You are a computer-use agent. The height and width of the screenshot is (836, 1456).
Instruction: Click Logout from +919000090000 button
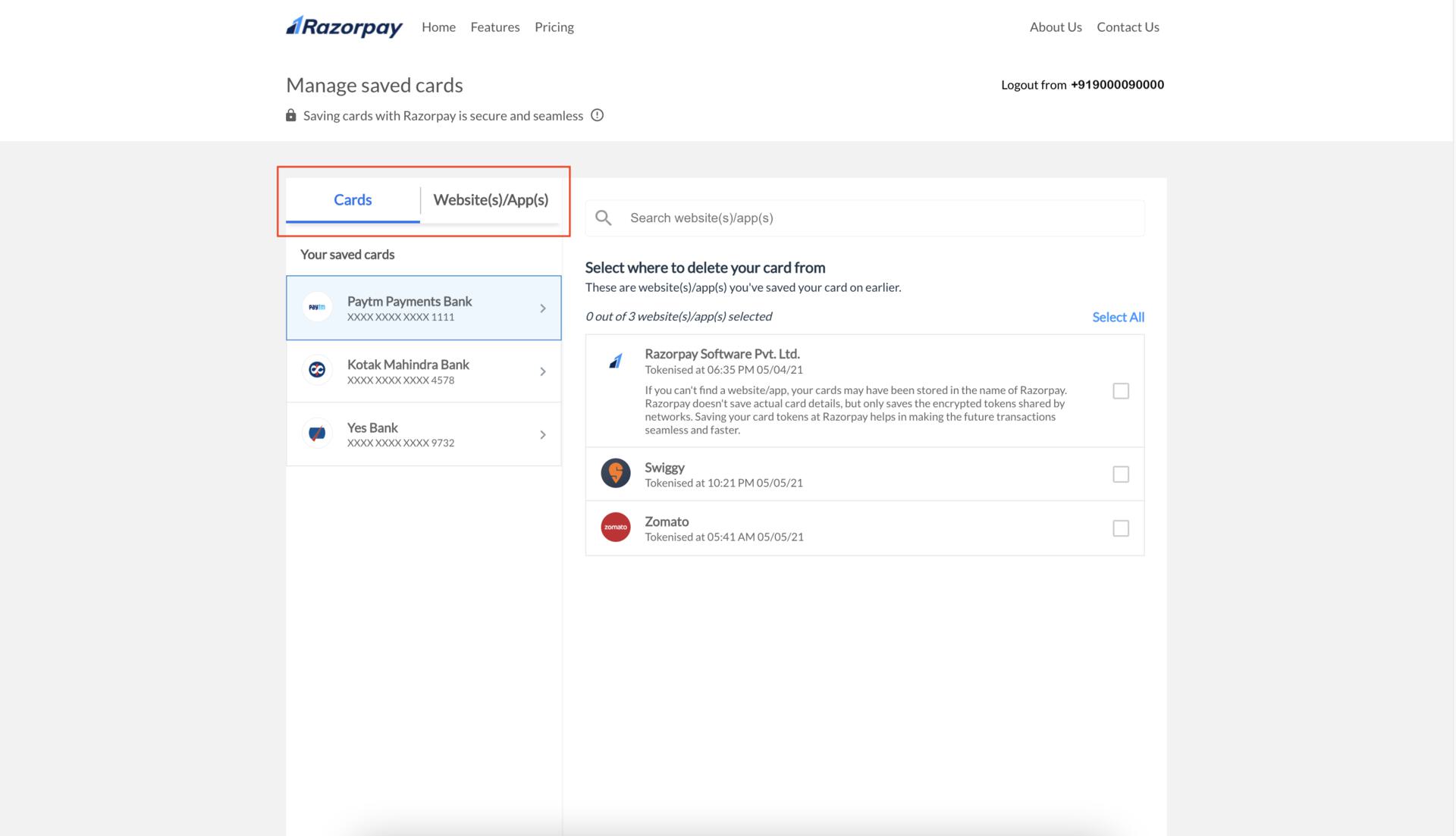tap(1082, 84)
